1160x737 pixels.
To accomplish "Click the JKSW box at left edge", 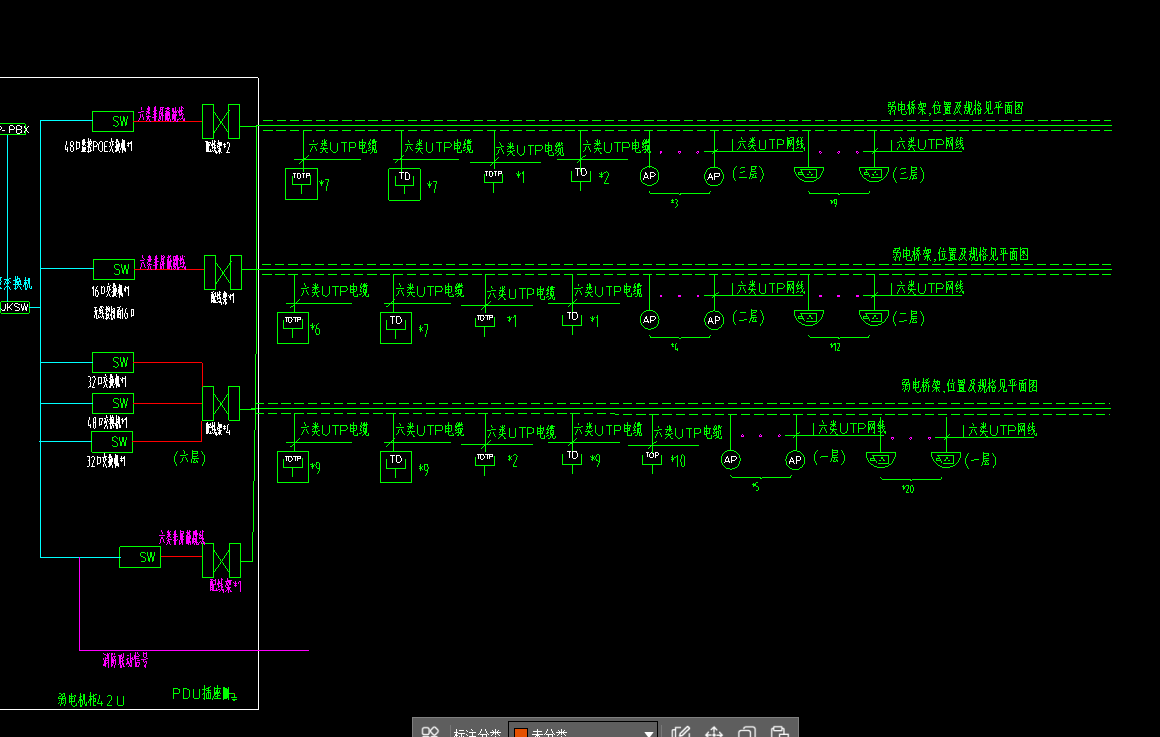I will tap(15, 307).
